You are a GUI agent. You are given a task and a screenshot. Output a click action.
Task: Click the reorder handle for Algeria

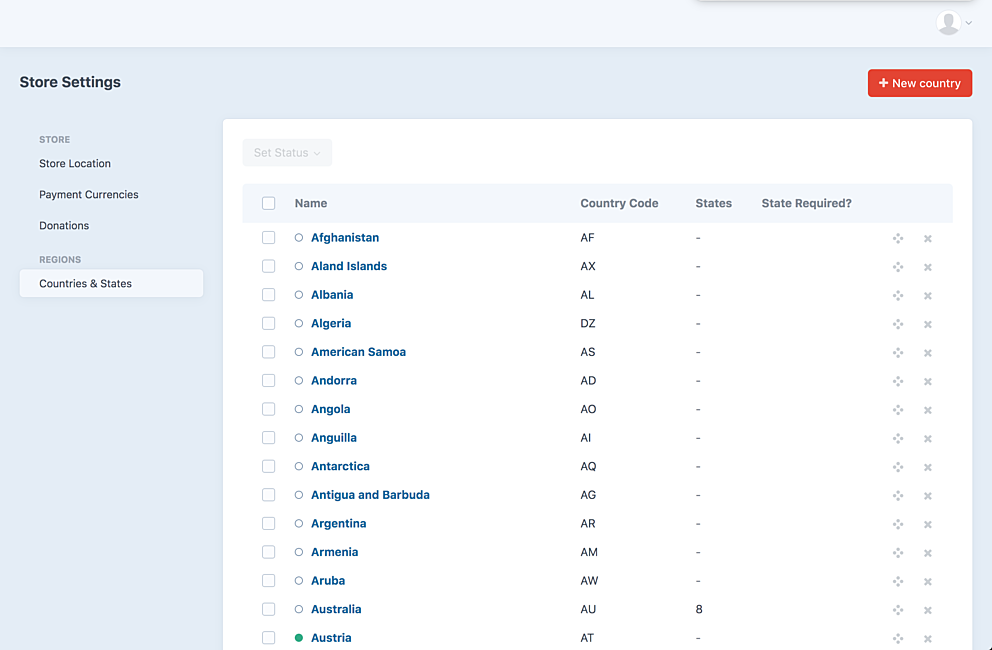coord(898,324)
